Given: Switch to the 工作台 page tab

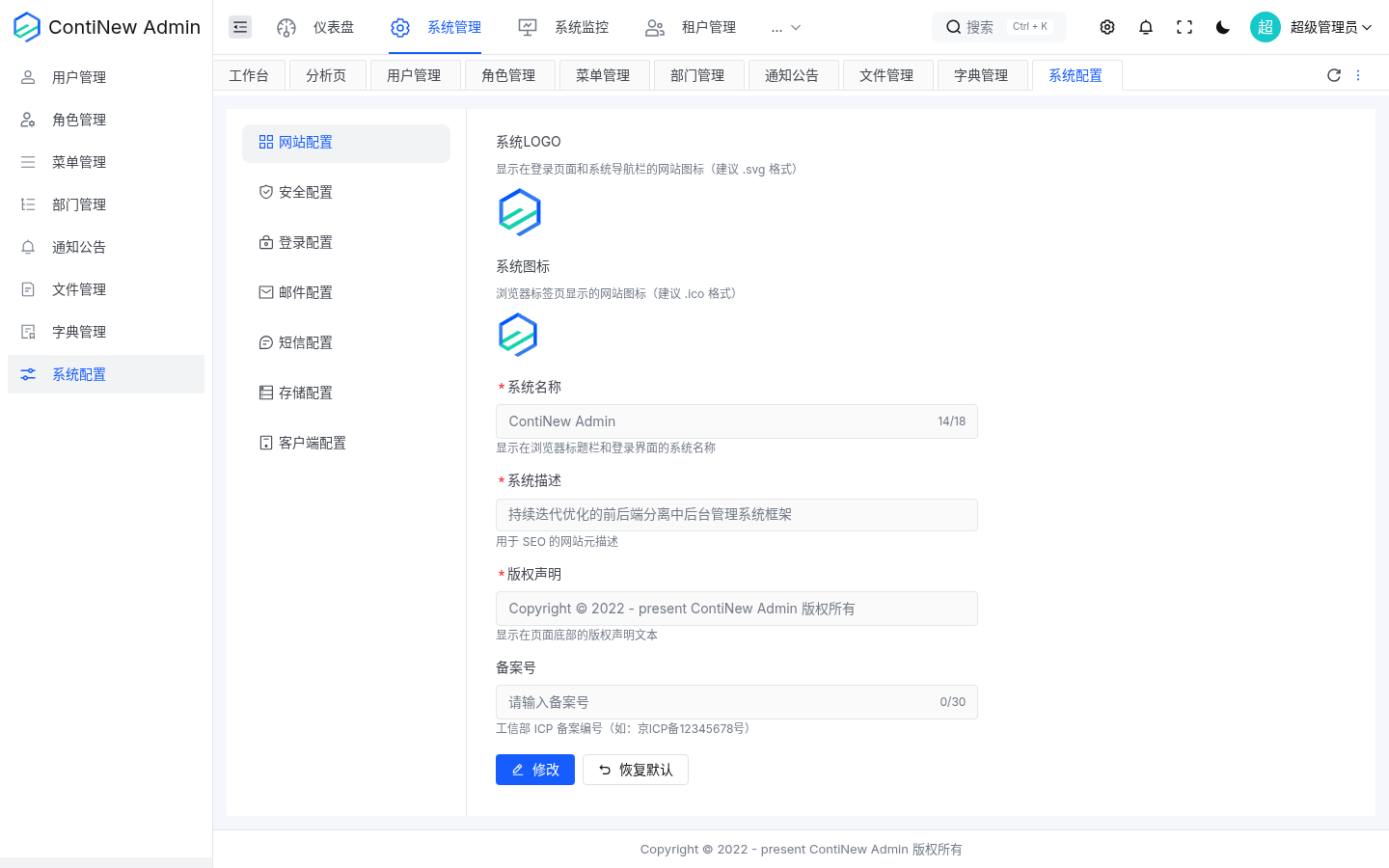Looking at the screenshot, I should pyautogui.click(x=249, y=75).
